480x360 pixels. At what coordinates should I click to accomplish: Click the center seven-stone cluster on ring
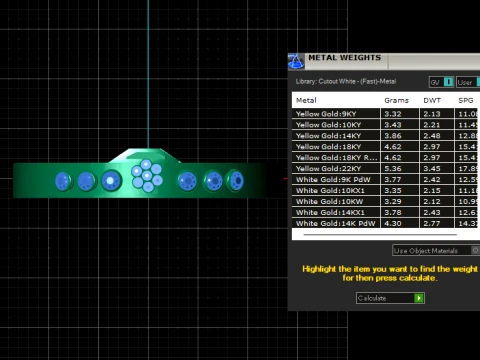147,176
